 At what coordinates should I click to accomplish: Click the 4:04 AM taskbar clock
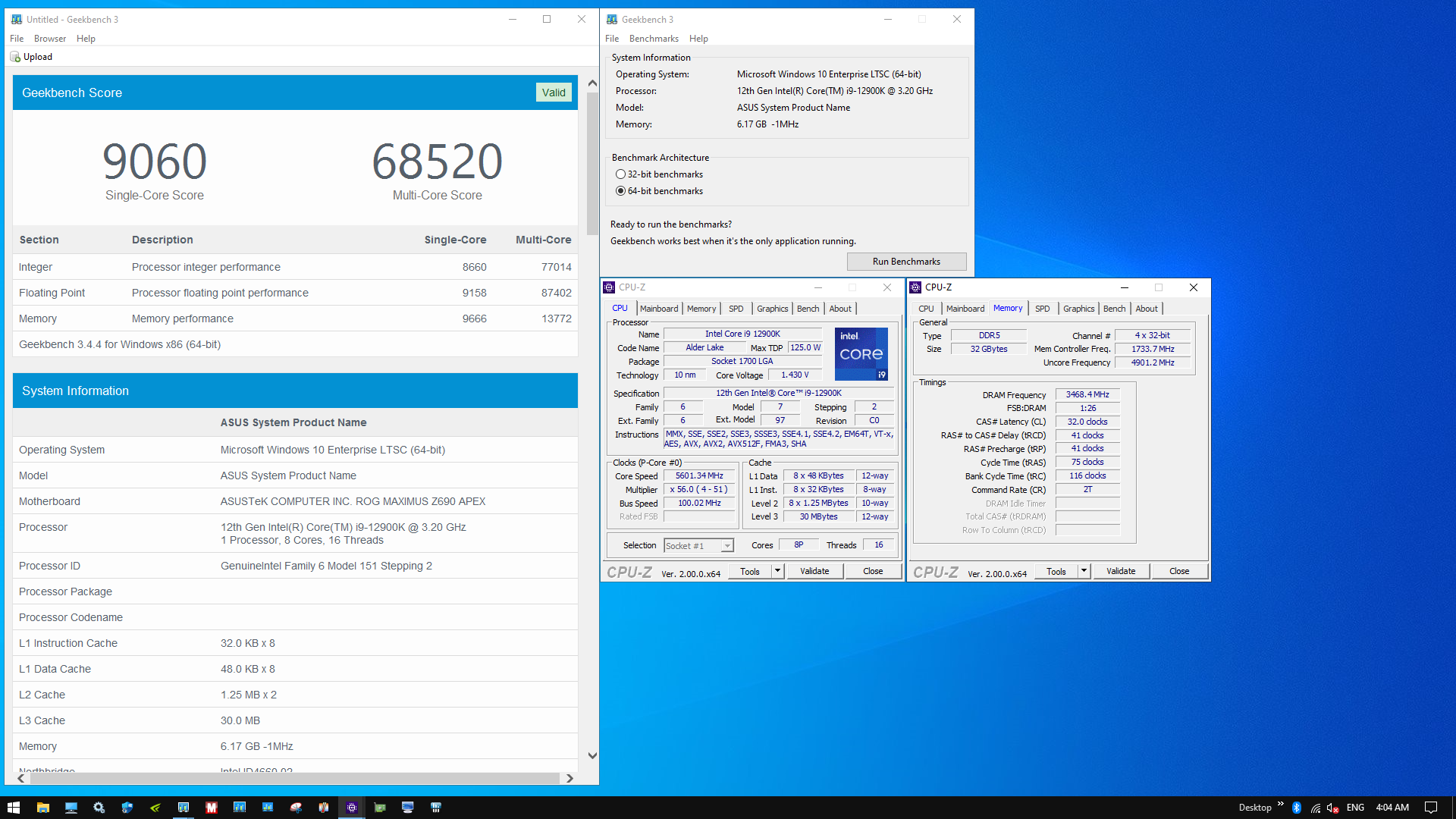click(x=1392, y=808)
